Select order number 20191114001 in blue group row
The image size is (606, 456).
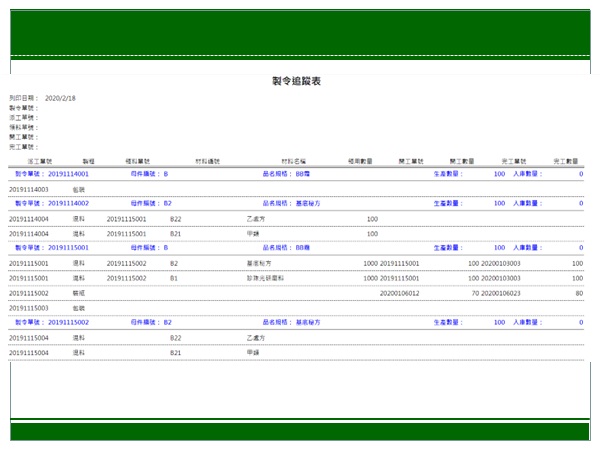coord(68,174)
